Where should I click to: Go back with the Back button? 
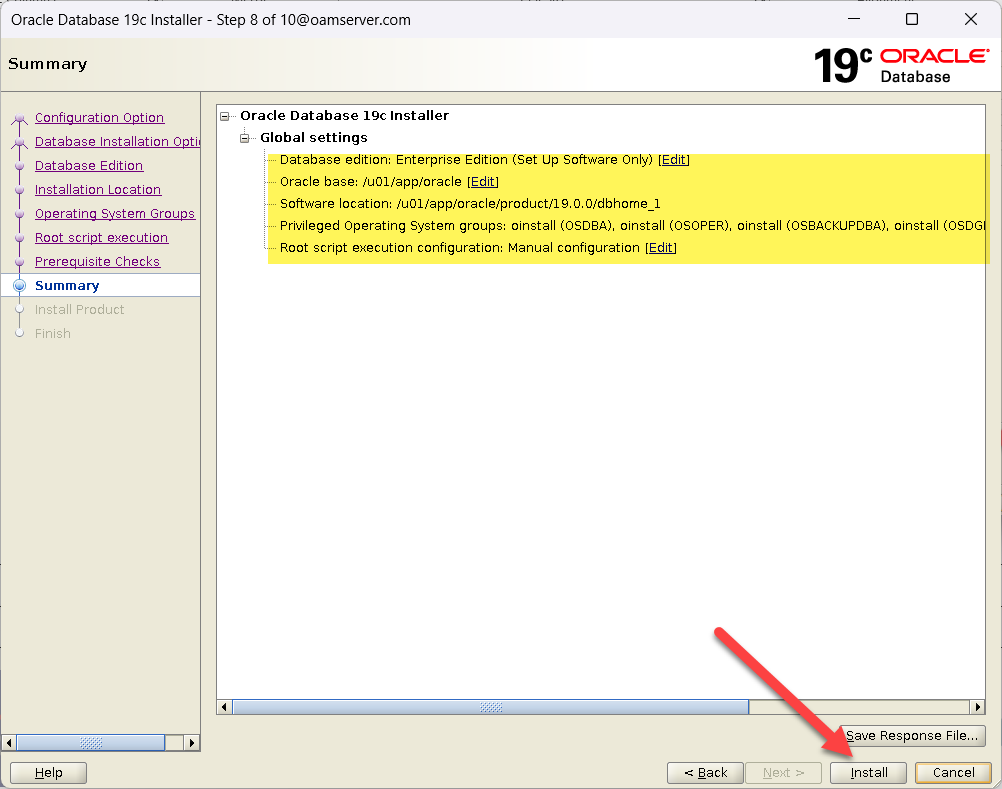click(705, 772)
